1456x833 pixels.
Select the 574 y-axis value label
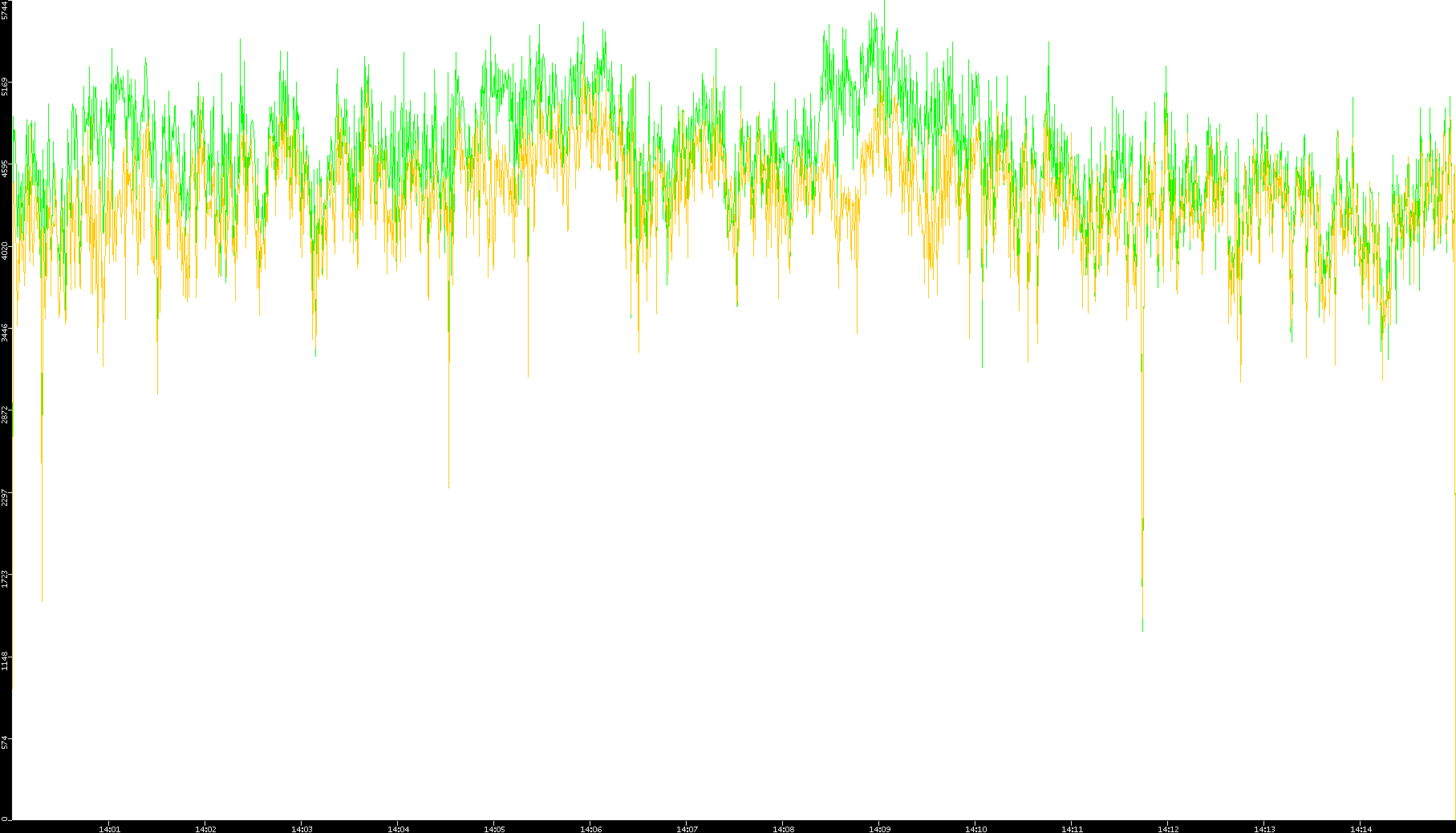point(6,742)
